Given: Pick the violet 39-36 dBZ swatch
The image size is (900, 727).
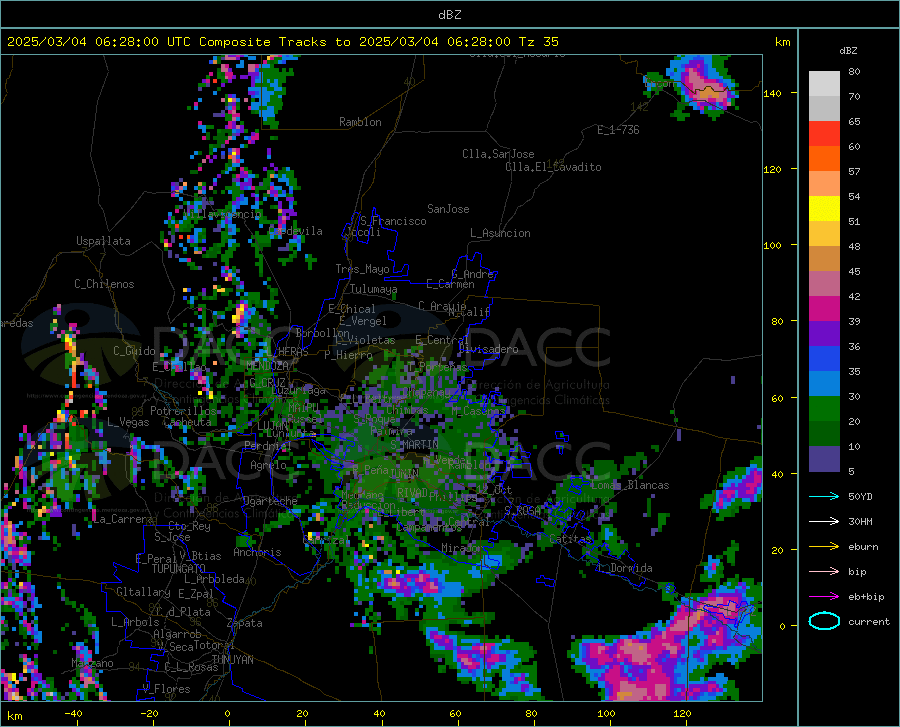Looking at the screenshot, I should point(824,334).
